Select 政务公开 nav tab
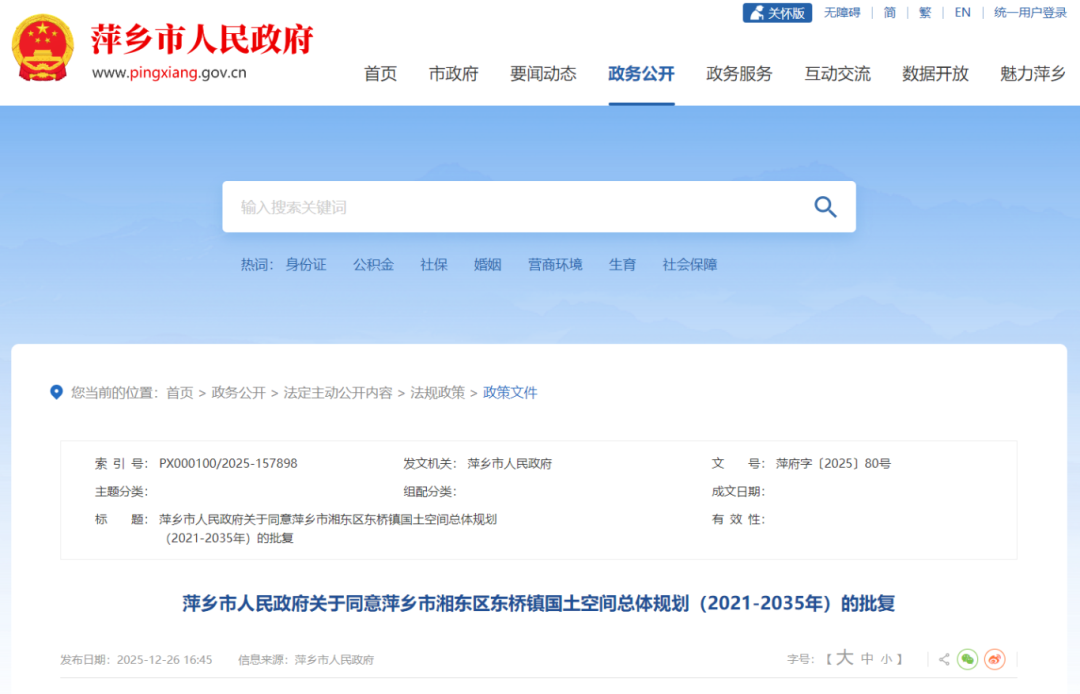The height and width of the screenshot is (694, 1080). pyautogui.click(x=641, y=74)
